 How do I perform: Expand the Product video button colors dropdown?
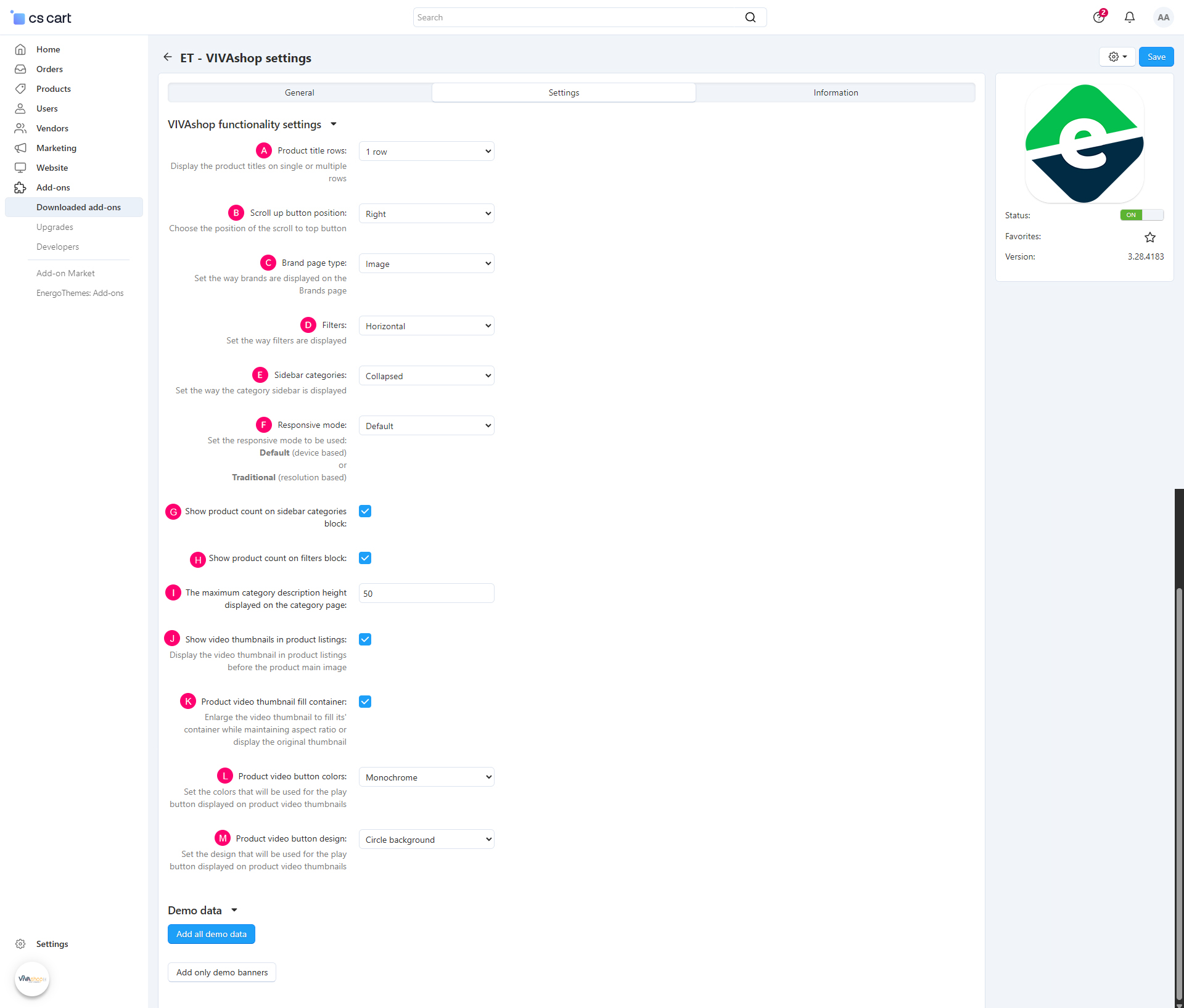pos(426,777)
